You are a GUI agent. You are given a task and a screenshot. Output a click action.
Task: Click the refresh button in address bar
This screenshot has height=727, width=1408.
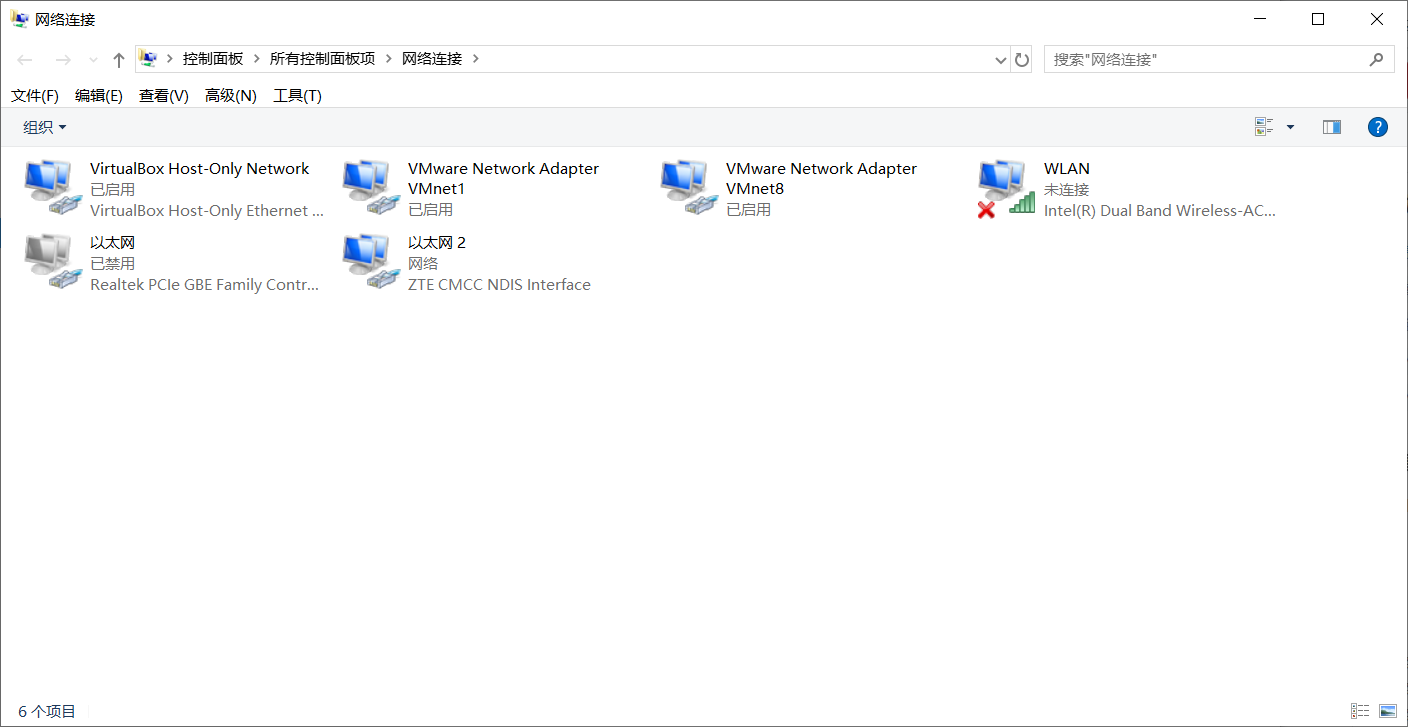[x=1021, y=59]
